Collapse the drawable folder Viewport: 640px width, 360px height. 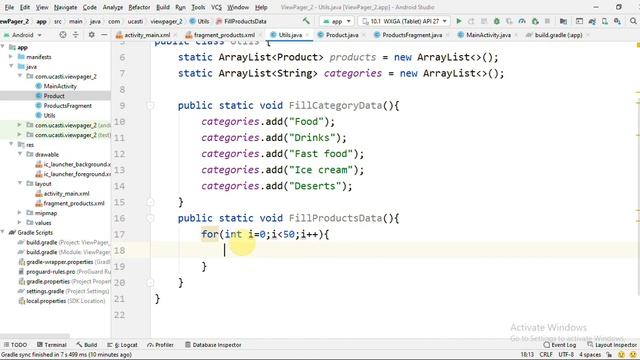point(20,154)
